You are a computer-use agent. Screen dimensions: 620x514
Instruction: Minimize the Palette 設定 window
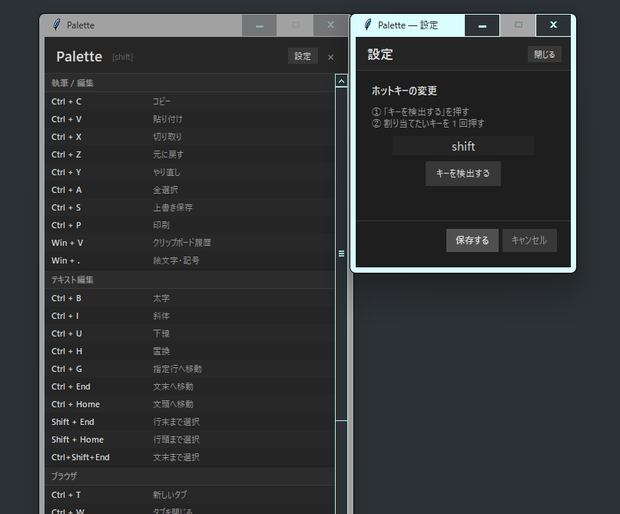pos(482,25)
